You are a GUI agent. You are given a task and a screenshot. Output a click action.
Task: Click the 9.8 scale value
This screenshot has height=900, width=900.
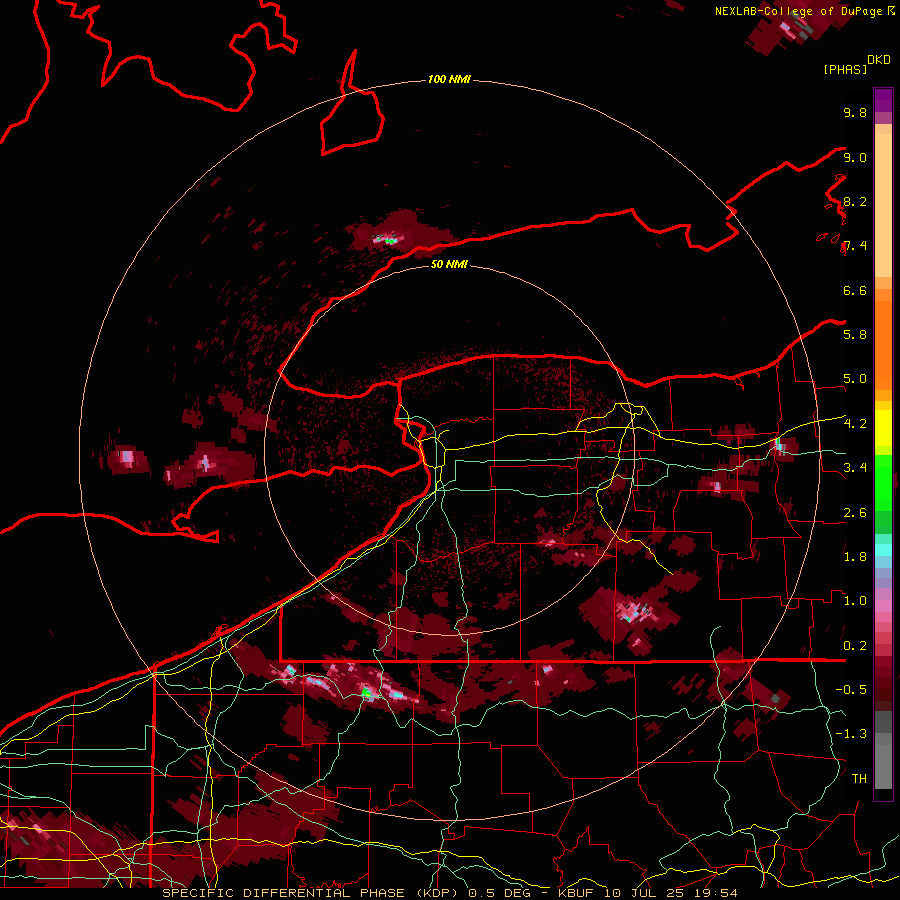pos(855,113)
